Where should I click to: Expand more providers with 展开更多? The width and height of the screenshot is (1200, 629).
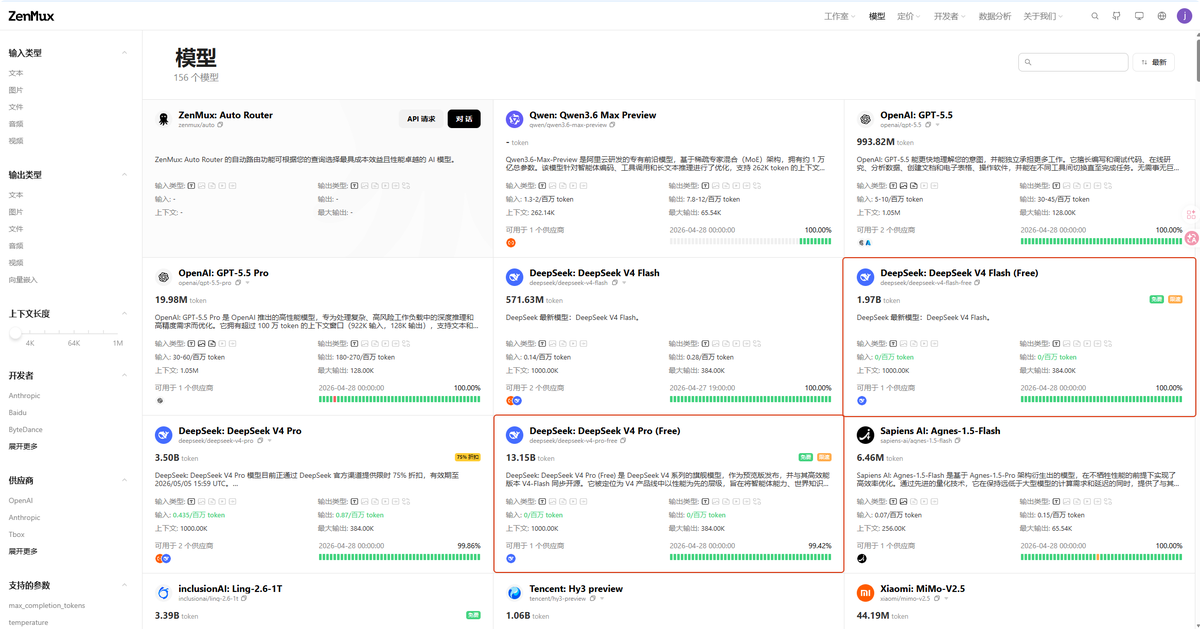click(x=23, y=551)
